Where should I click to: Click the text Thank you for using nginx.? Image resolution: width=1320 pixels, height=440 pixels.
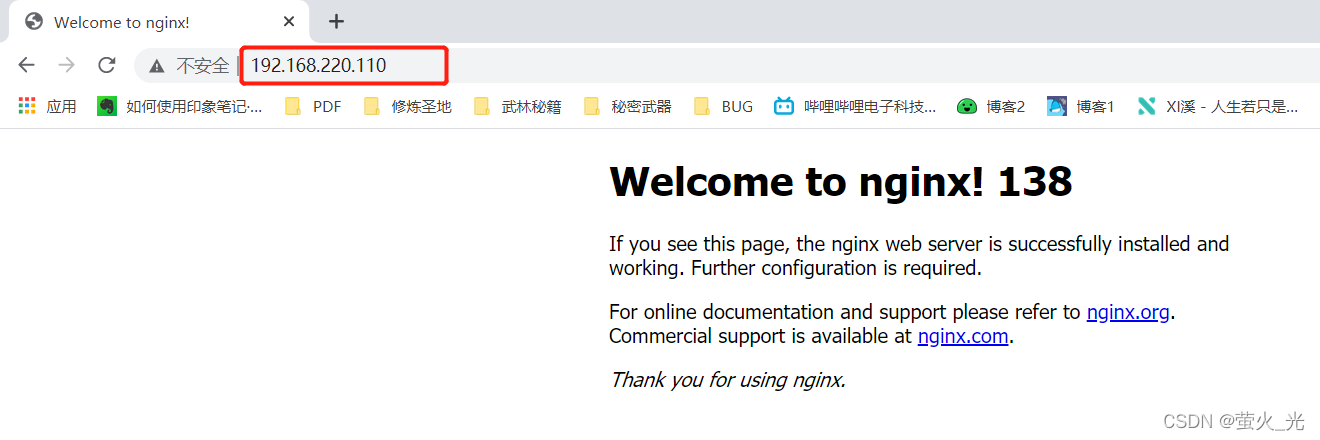[x=728, y=380]
